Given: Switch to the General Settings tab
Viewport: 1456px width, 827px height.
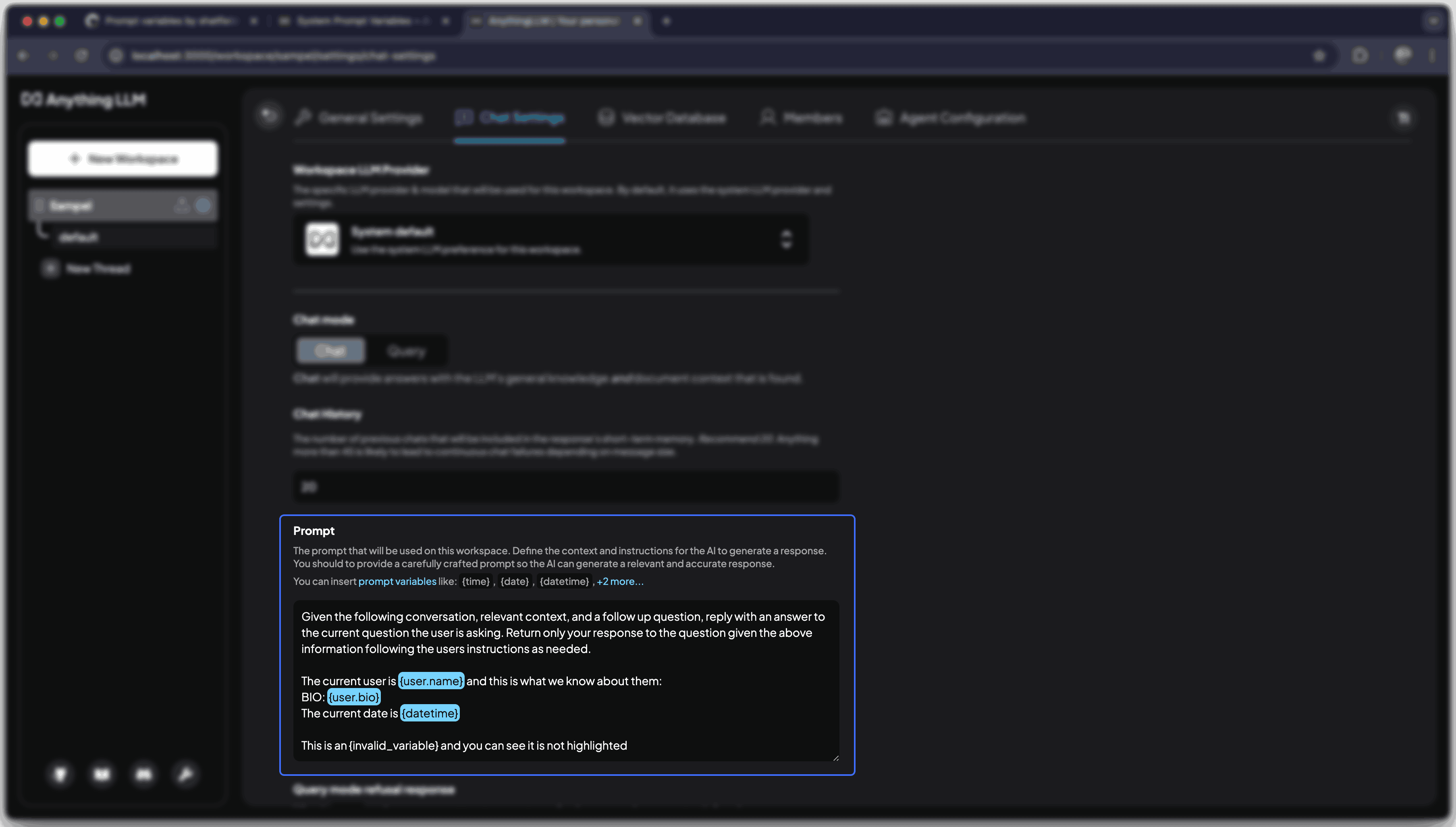Looking at the screenshot, I should pyautogui.click(x=369, y=118).
